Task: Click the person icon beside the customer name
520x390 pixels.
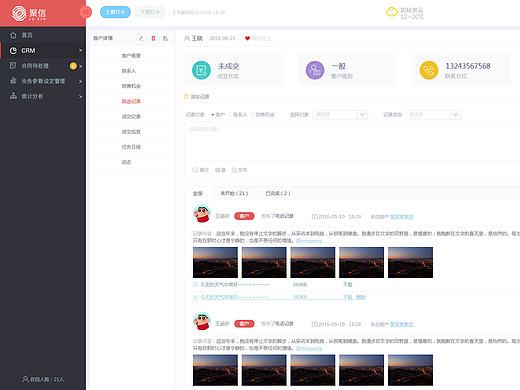Action: [x=187, y=38]
